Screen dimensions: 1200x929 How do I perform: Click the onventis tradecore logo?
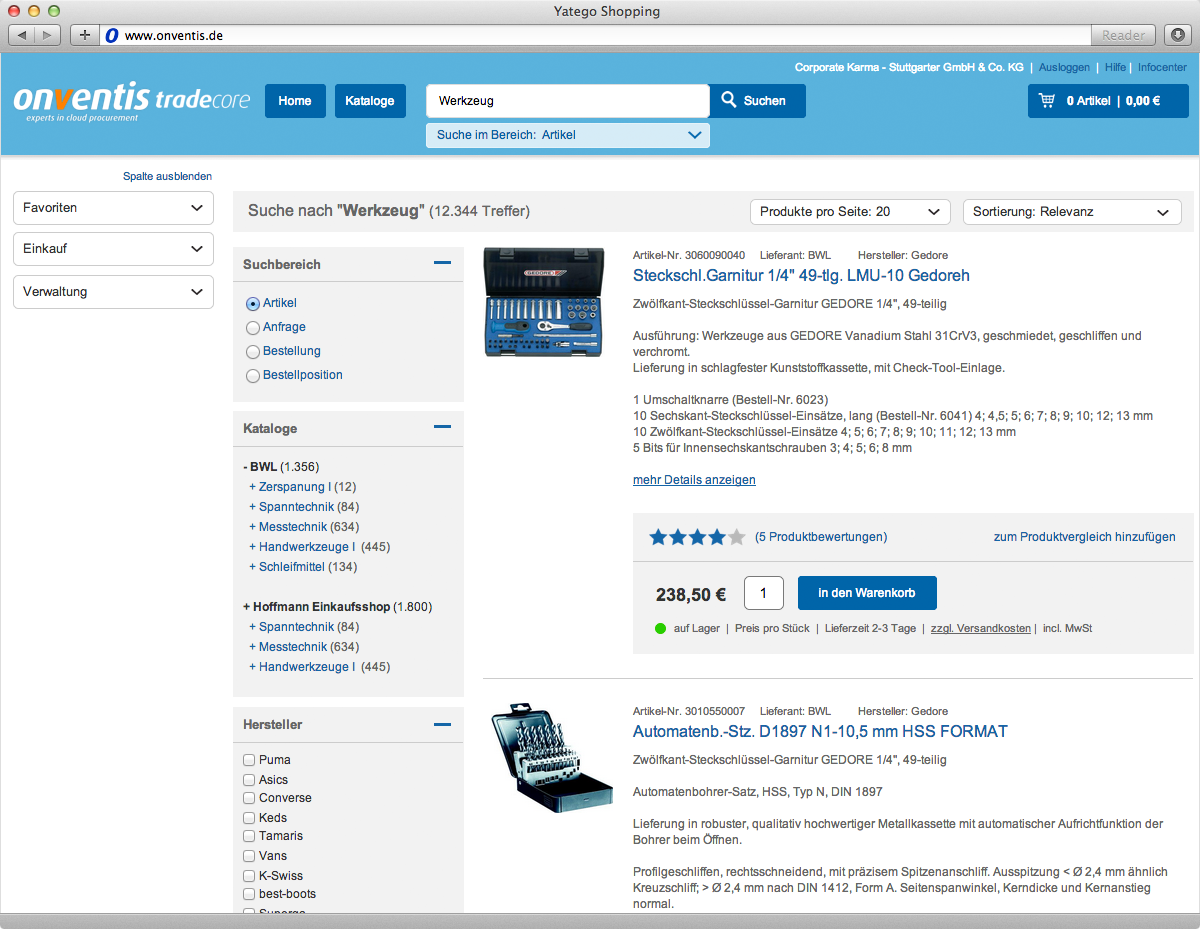(132, 102)
